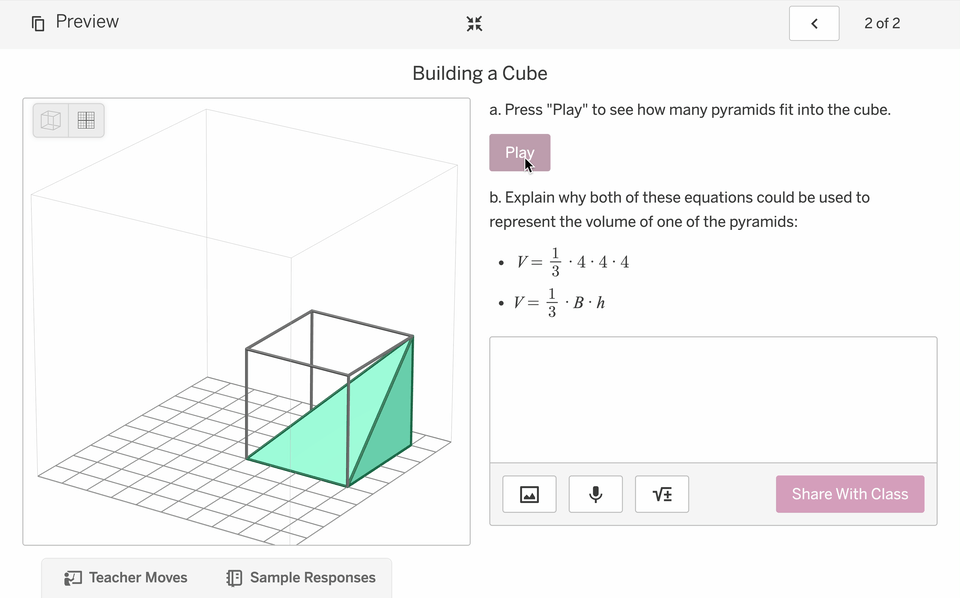Click the "2 of 2" page indicator
This screenshot has width=960, height=598.
(882, 23)
